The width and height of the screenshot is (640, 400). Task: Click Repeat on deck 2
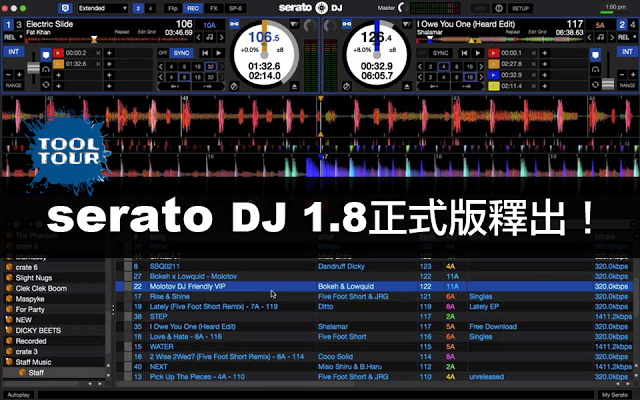coord(513,32)
